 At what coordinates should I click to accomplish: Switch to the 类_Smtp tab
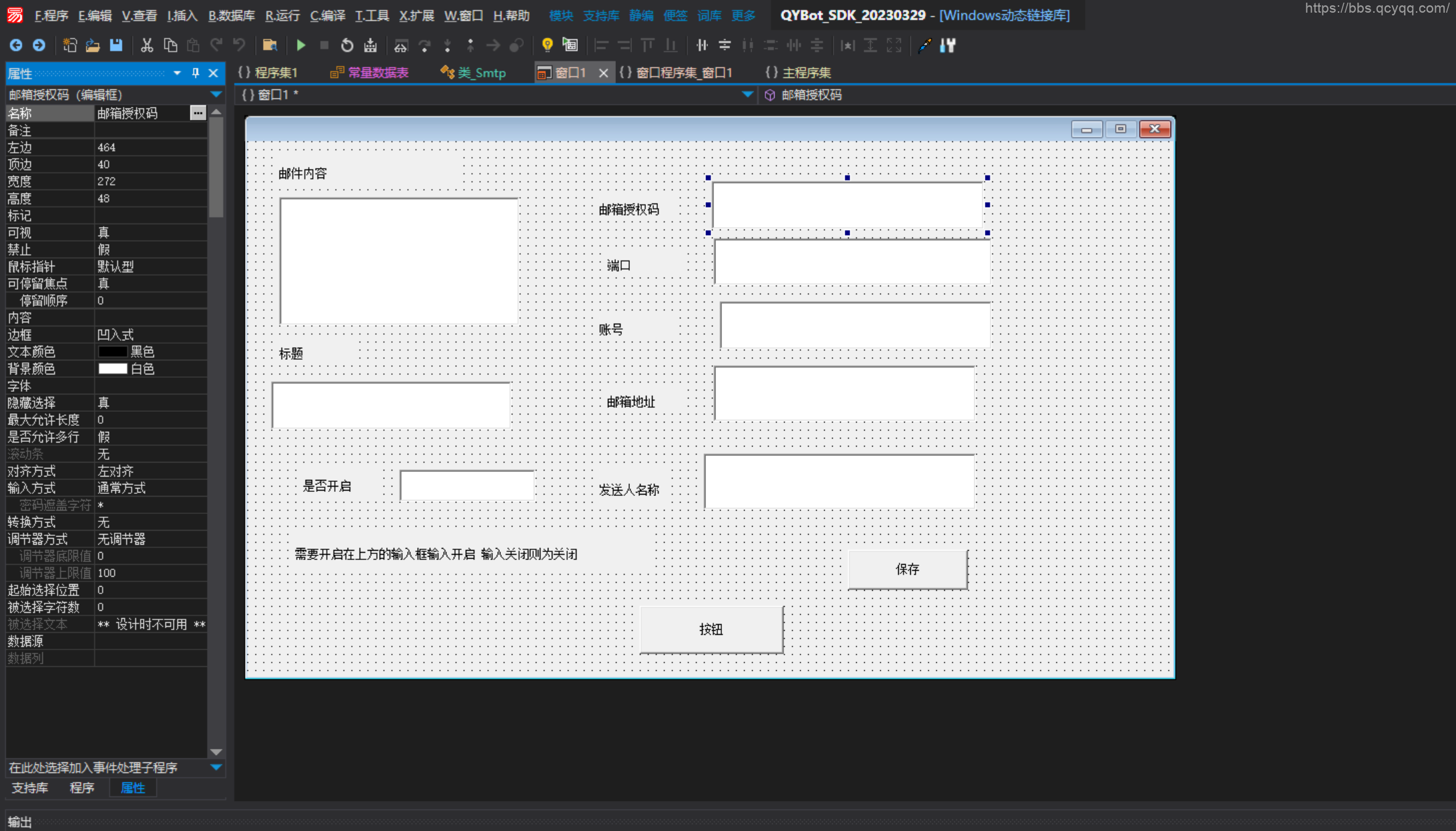coord(473,73)
